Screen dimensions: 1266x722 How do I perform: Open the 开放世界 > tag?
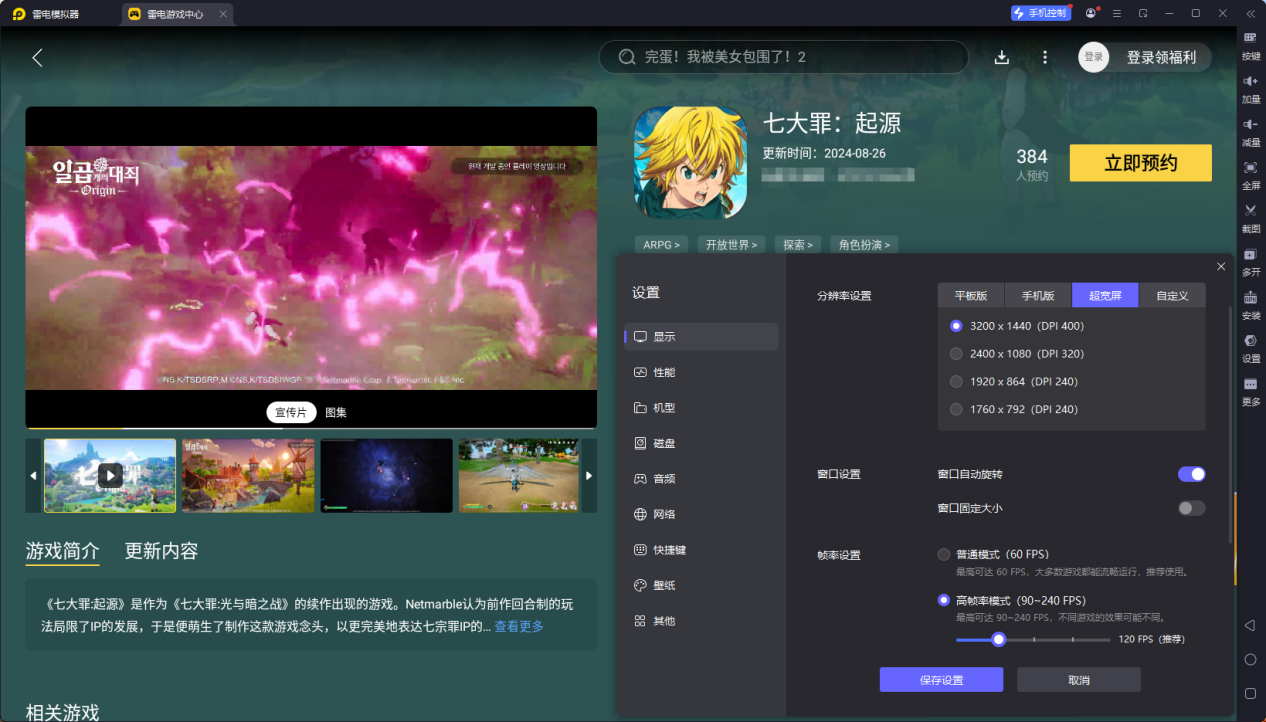(731, 244)
